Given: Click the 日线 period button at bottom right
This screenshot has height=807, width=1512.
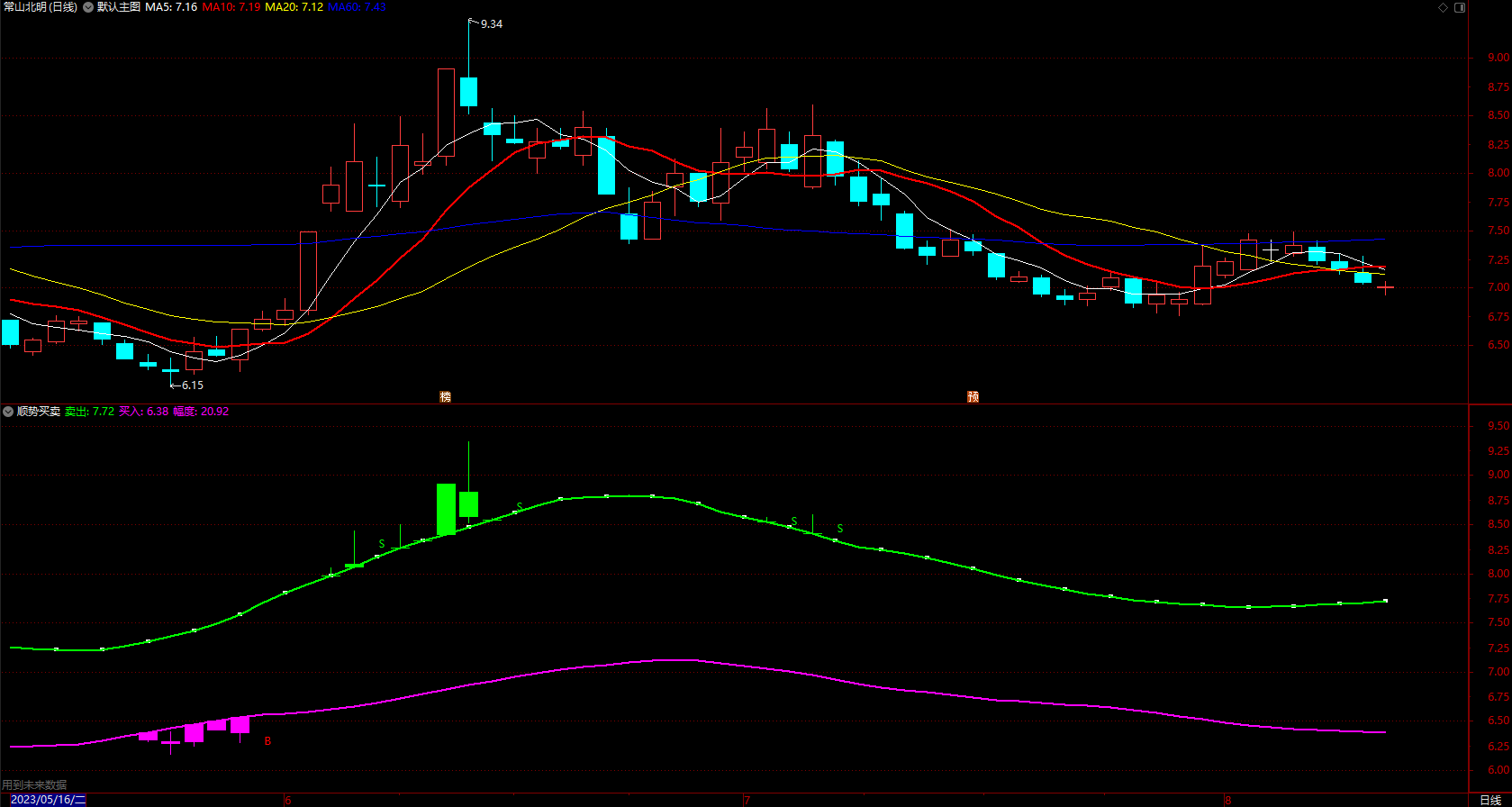Looking at the screenshot, I should tap(1490, 800).
